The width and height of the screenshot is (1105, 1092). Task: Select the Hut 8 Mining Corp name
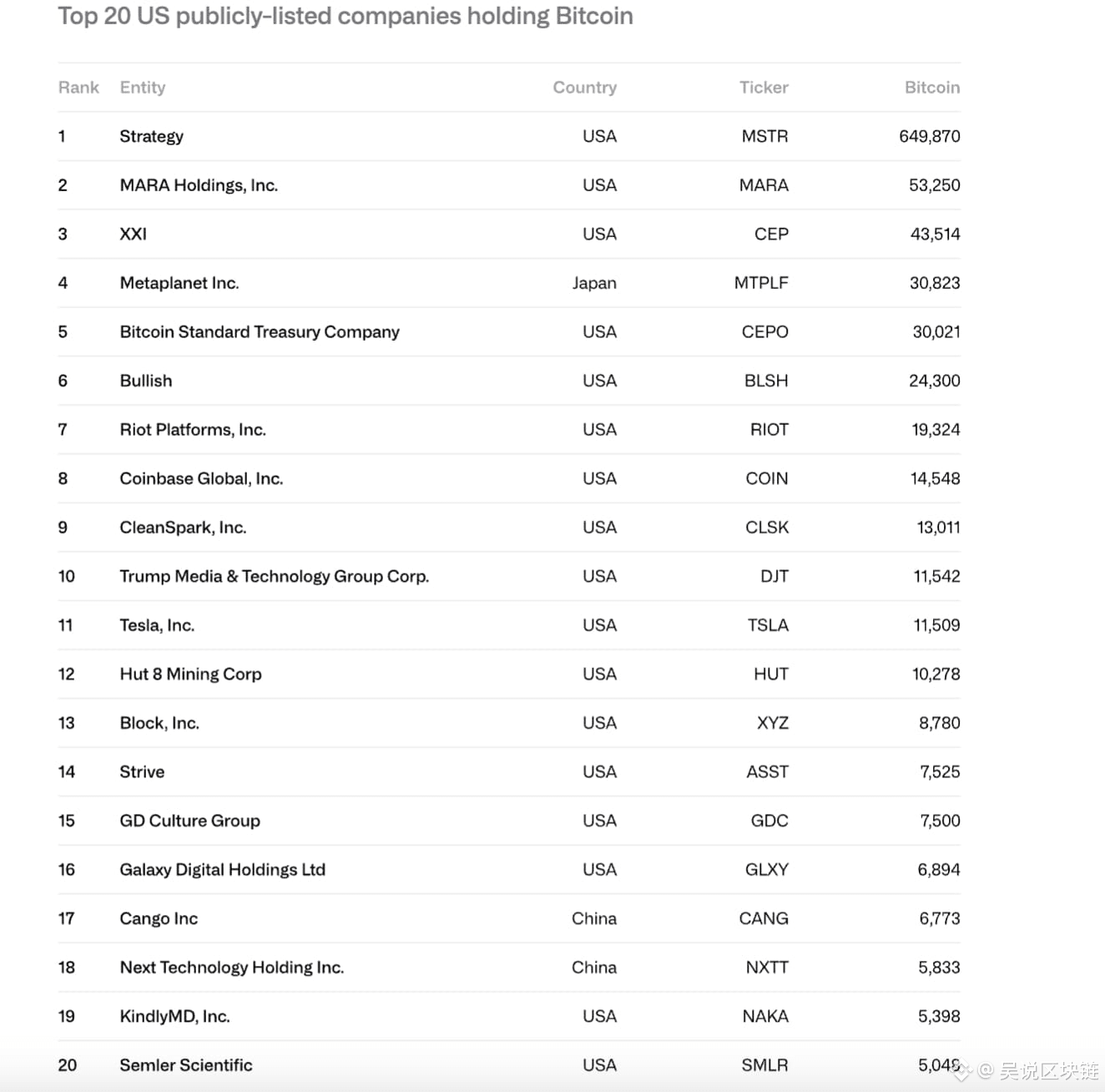[x=190, y=675]
